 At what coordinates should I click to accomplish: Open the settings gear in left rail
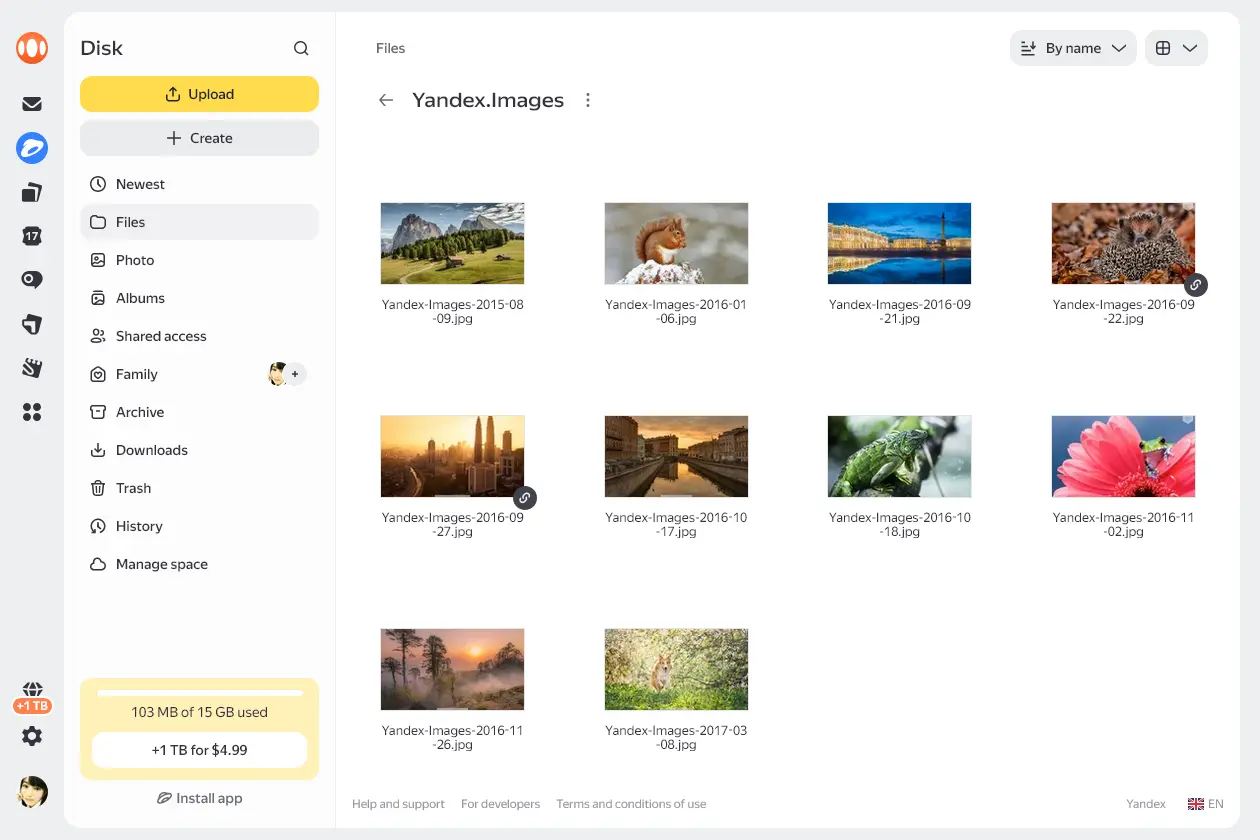(x=32, y=736)
